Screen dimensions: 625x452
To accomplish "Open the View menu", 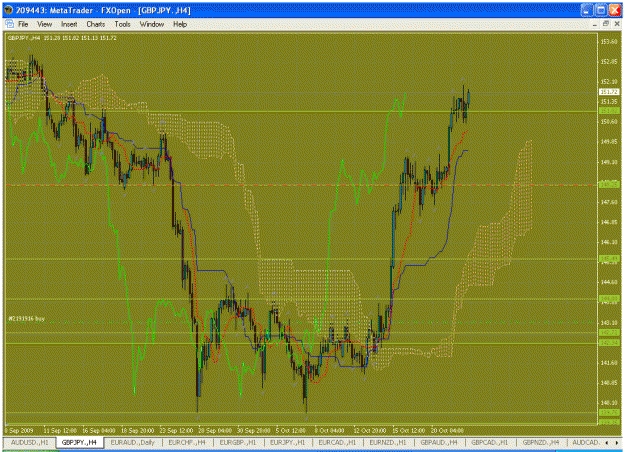I will pyautogui.click(x=44, y=24).
